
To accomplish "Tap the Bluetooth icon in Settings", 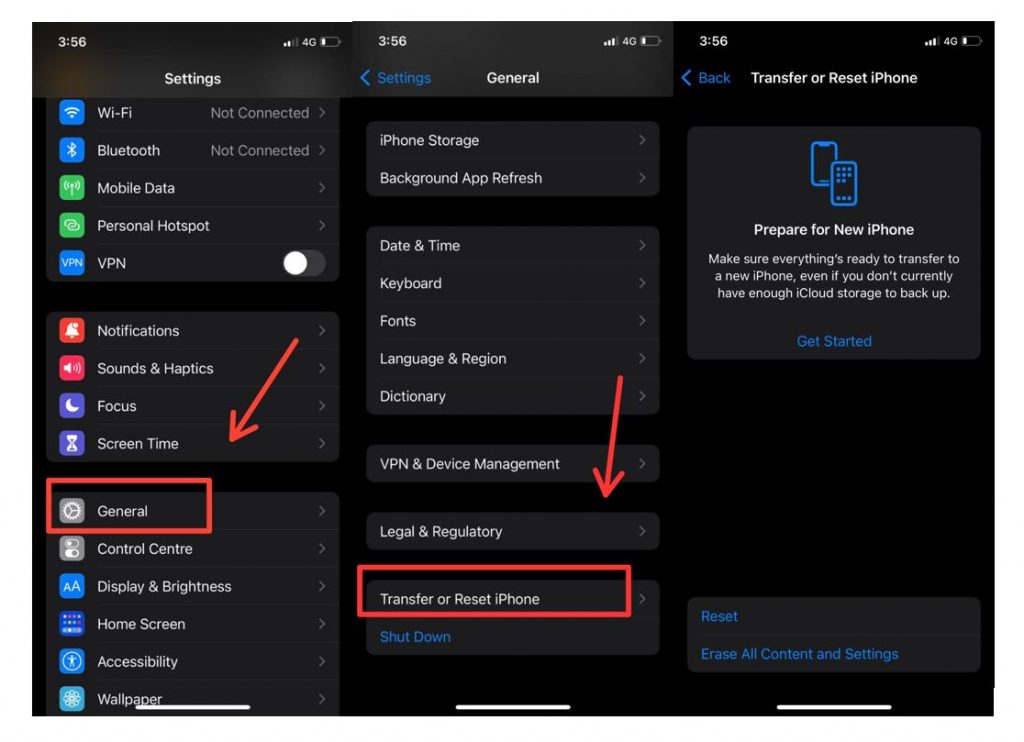I will pos(72,150).
